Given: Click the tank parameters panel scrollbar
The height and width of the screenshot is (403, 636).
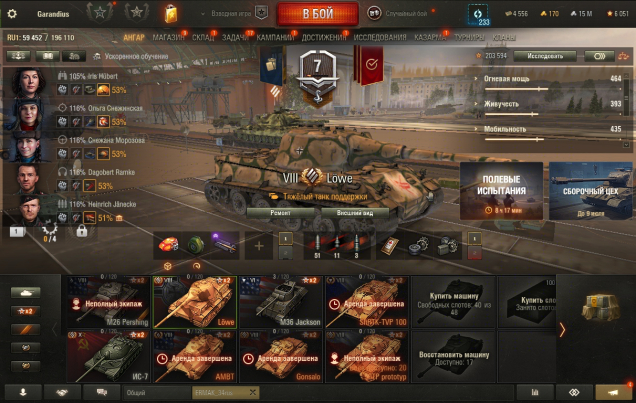Looking at the screenshot, I should [x=626, y=109].
